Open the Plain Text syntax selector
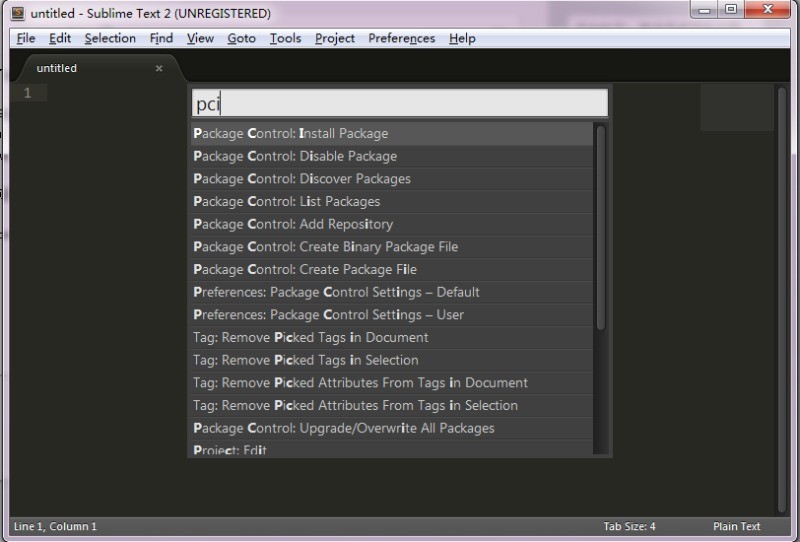The width and height of the screenshot is (800, 542). (x=736, y=526)
